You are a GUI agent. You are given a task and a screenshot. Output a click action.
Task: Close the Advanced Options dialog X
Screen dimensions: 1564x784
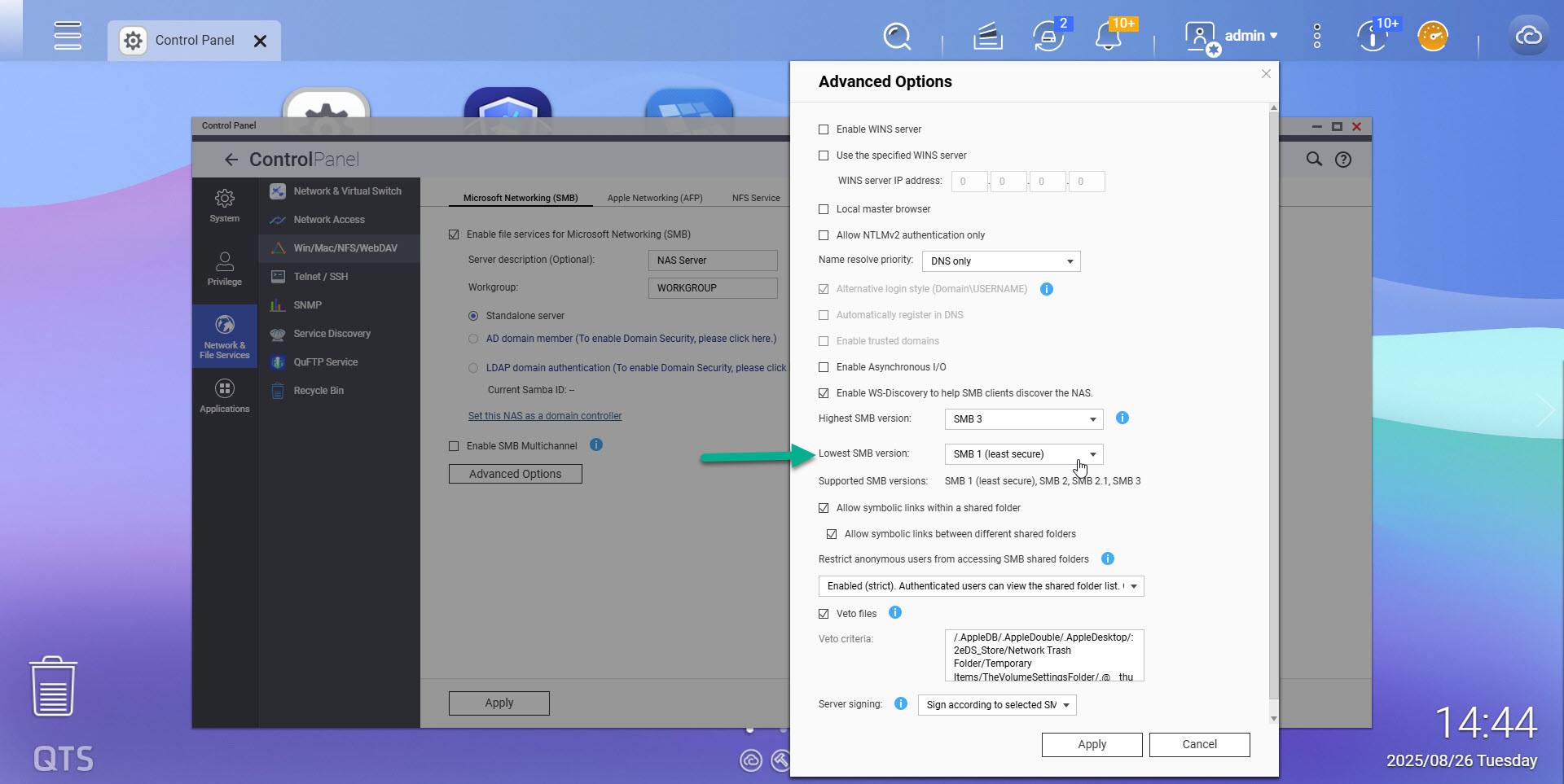click(1266, 73)
